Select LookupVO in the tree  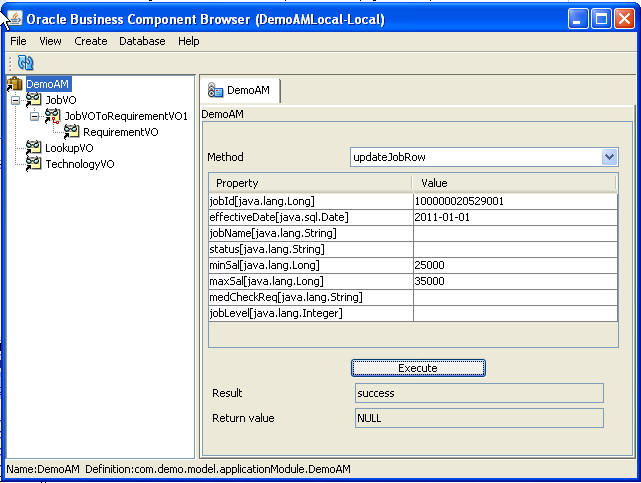(69, 148)
